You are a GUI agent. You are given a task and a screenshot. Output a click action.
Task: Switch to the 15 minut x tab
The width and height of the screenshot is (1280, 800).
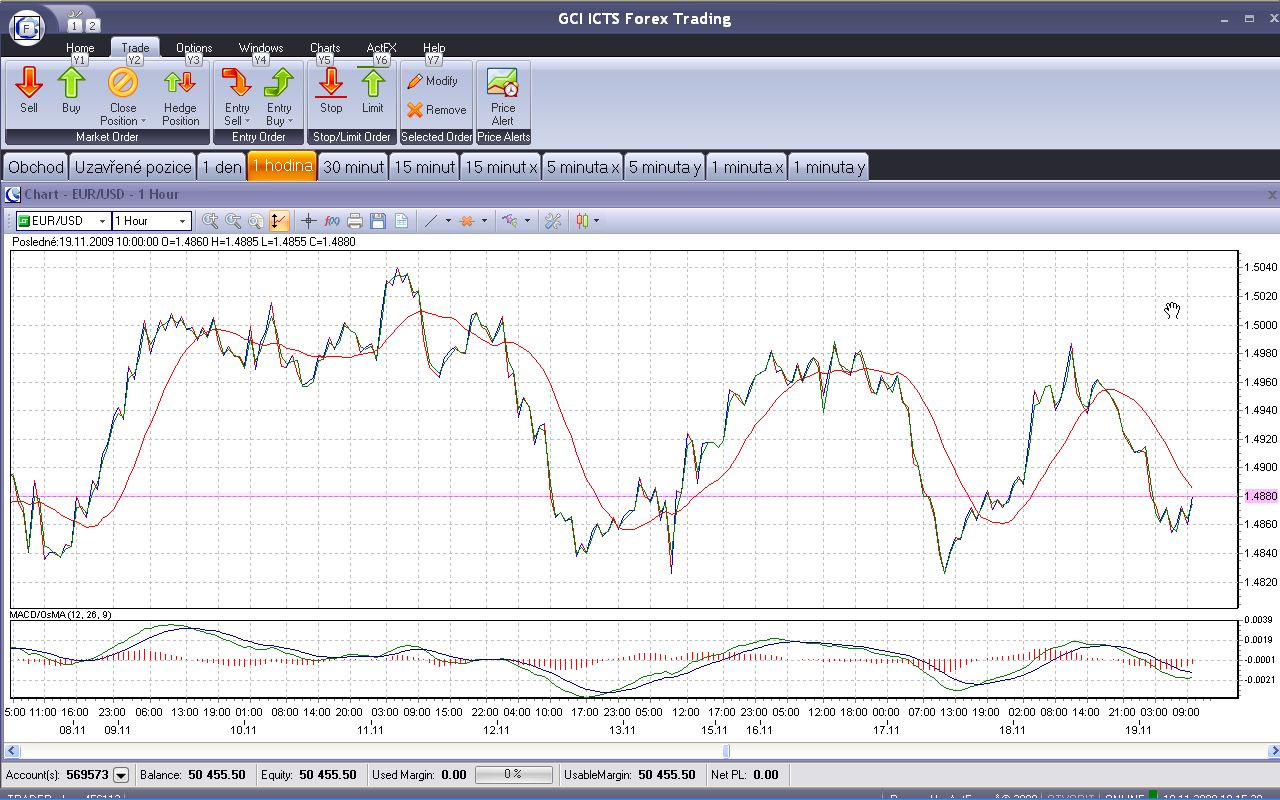[x=501, y=167]
